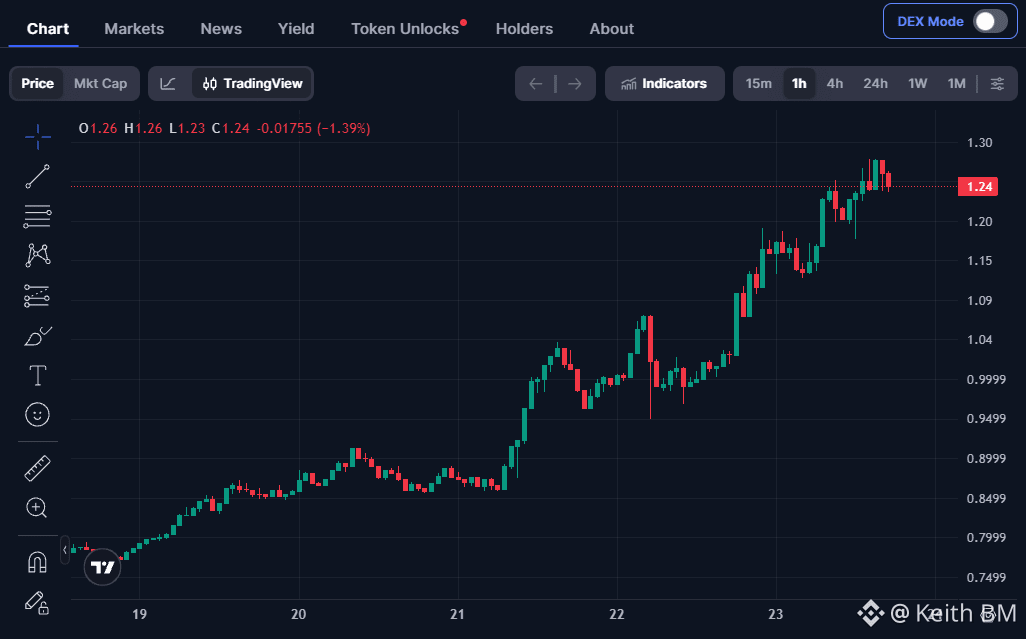The image size is (1026, 639).
Task: Set the interval to 1h
Action: [x=799, y=84]
